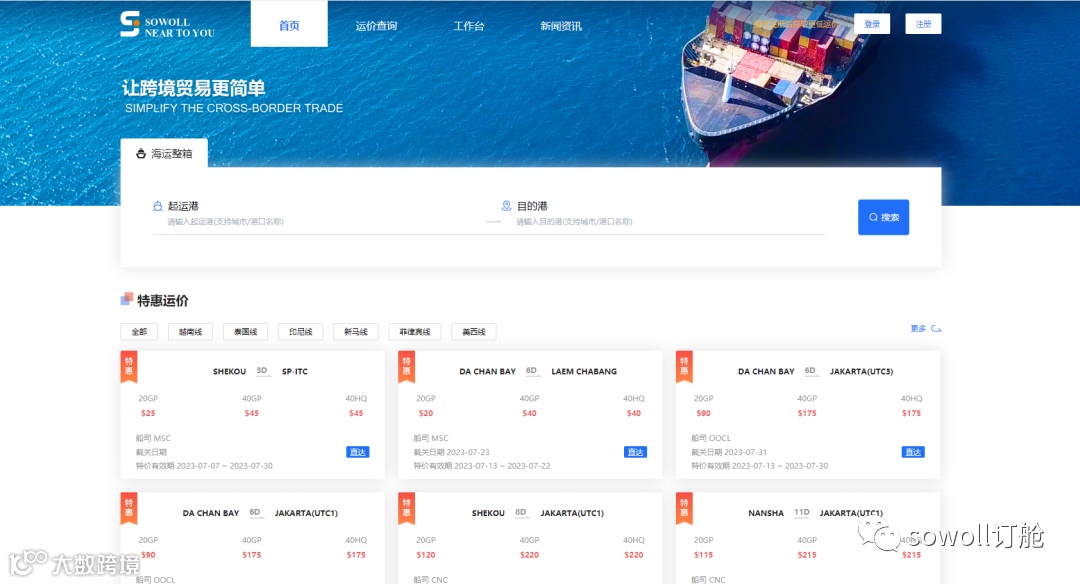Click 特惠 ribbon on NANSHA card
This screenshot has width=1080, height=584.
(x=684, y=508)
